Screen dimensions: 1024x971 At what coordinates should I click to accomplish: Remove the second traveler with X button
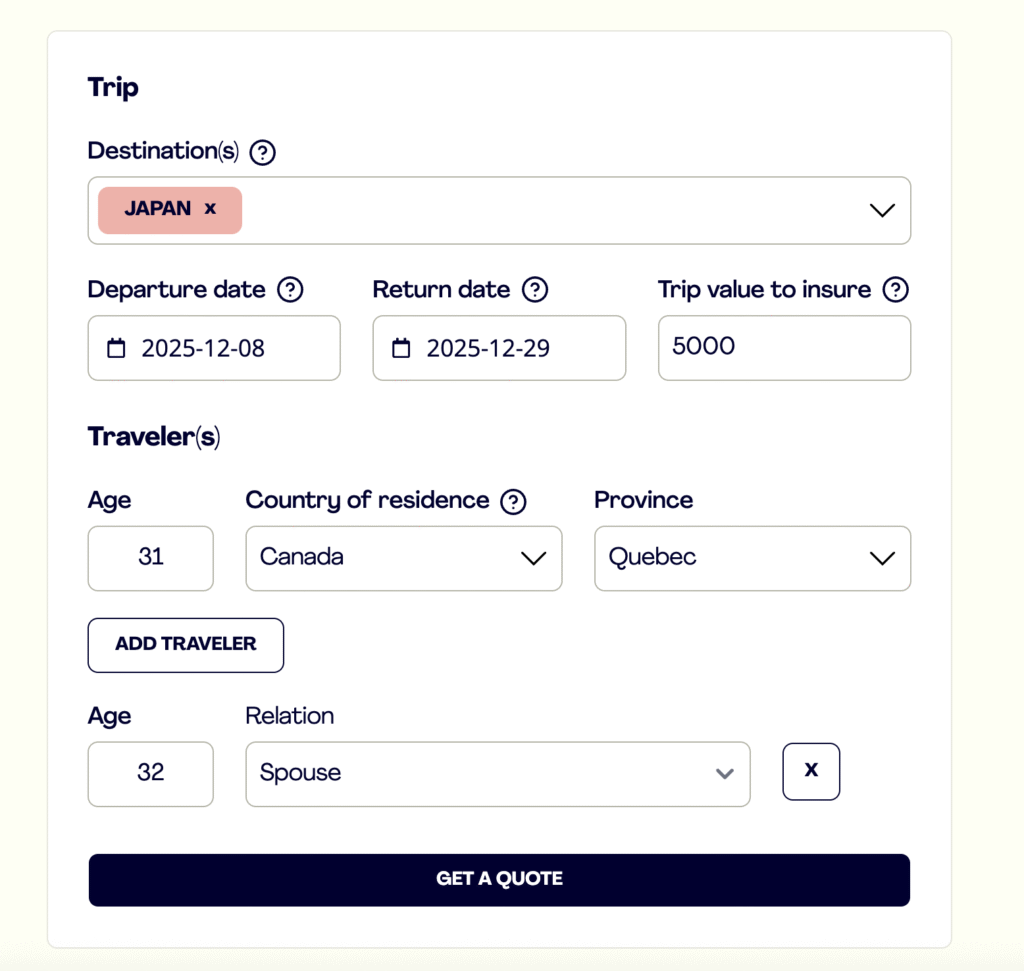coord(811,771)
